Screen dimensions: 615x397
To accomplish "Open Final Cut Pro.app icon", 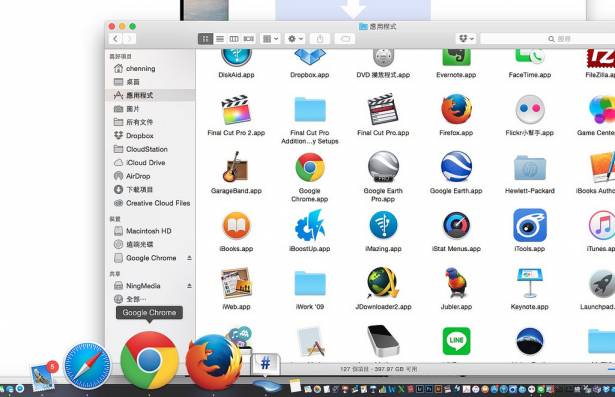I will pos(383,110).
